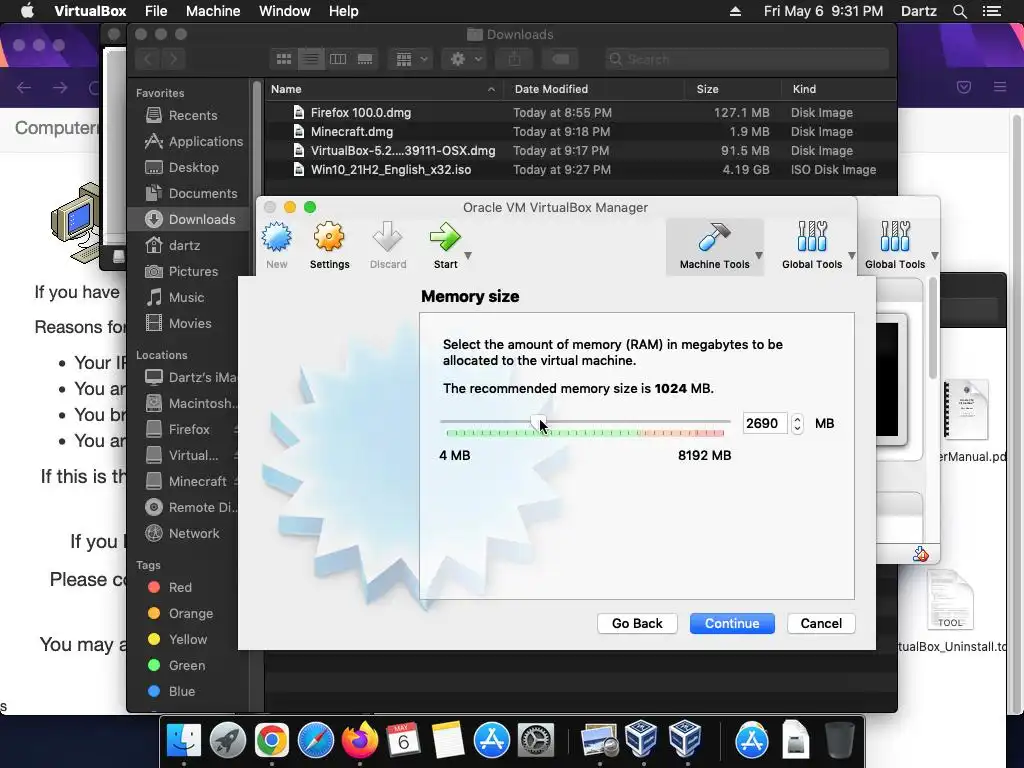Screen dimensions: 1024x768
Task: Select Music in Finder sidebar
Action: click(x=188, y=297)
